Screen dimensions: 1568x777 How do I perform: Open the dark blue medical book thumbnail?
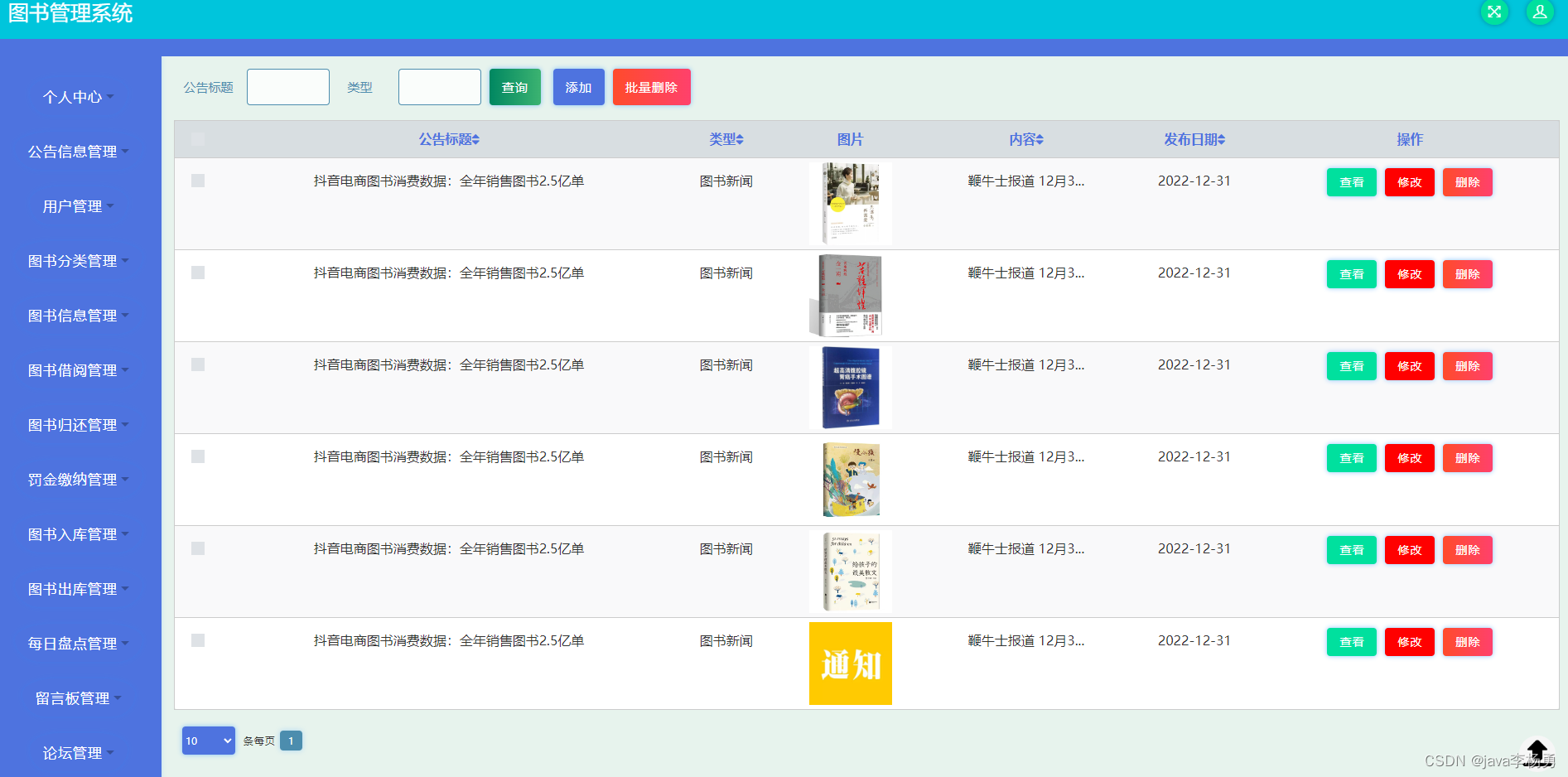click(x=851, y=387)
